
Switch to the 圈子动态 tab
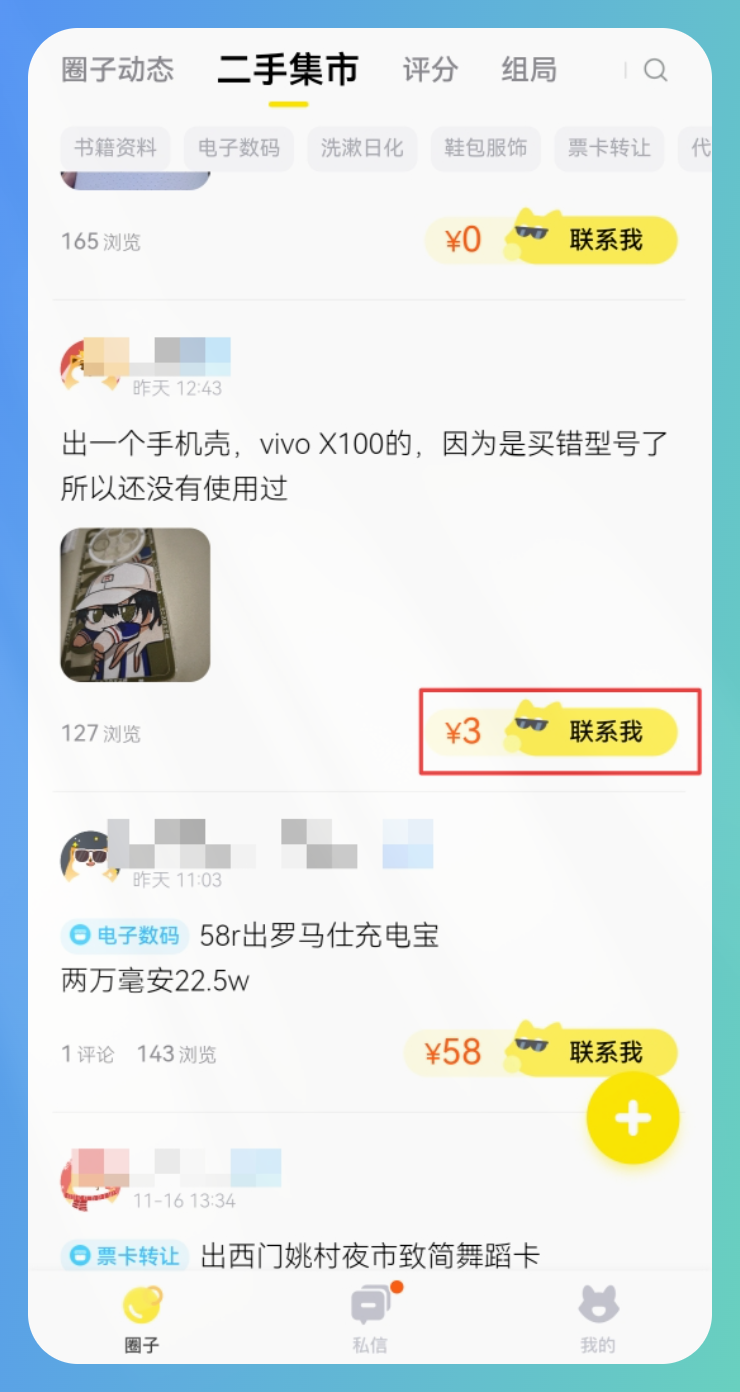pos(118,70)
